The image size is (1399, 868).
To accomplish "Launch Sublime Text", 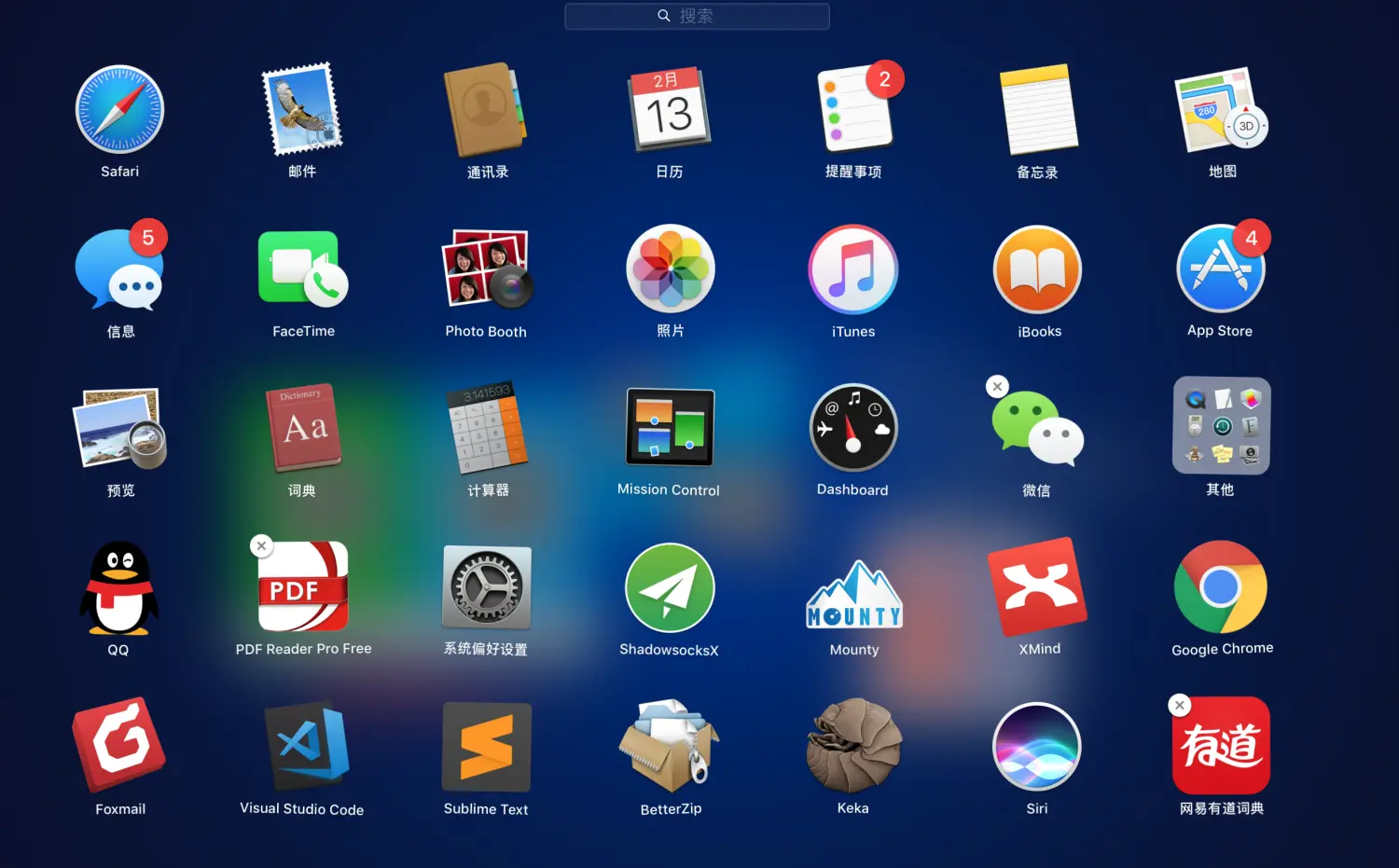I will (487, 747).
